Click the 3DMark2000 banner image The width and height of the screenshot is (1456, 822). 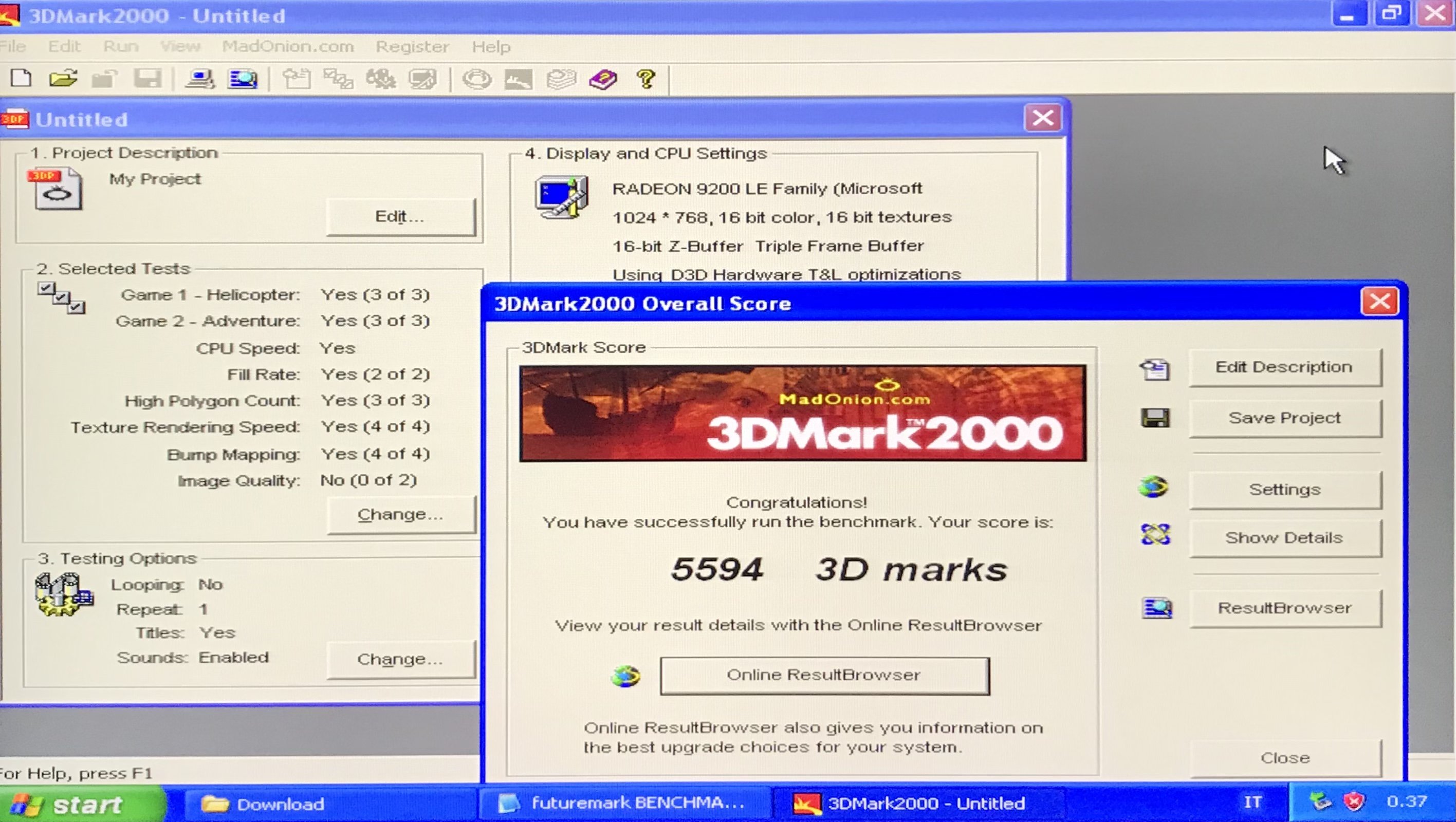coord(802,413)
